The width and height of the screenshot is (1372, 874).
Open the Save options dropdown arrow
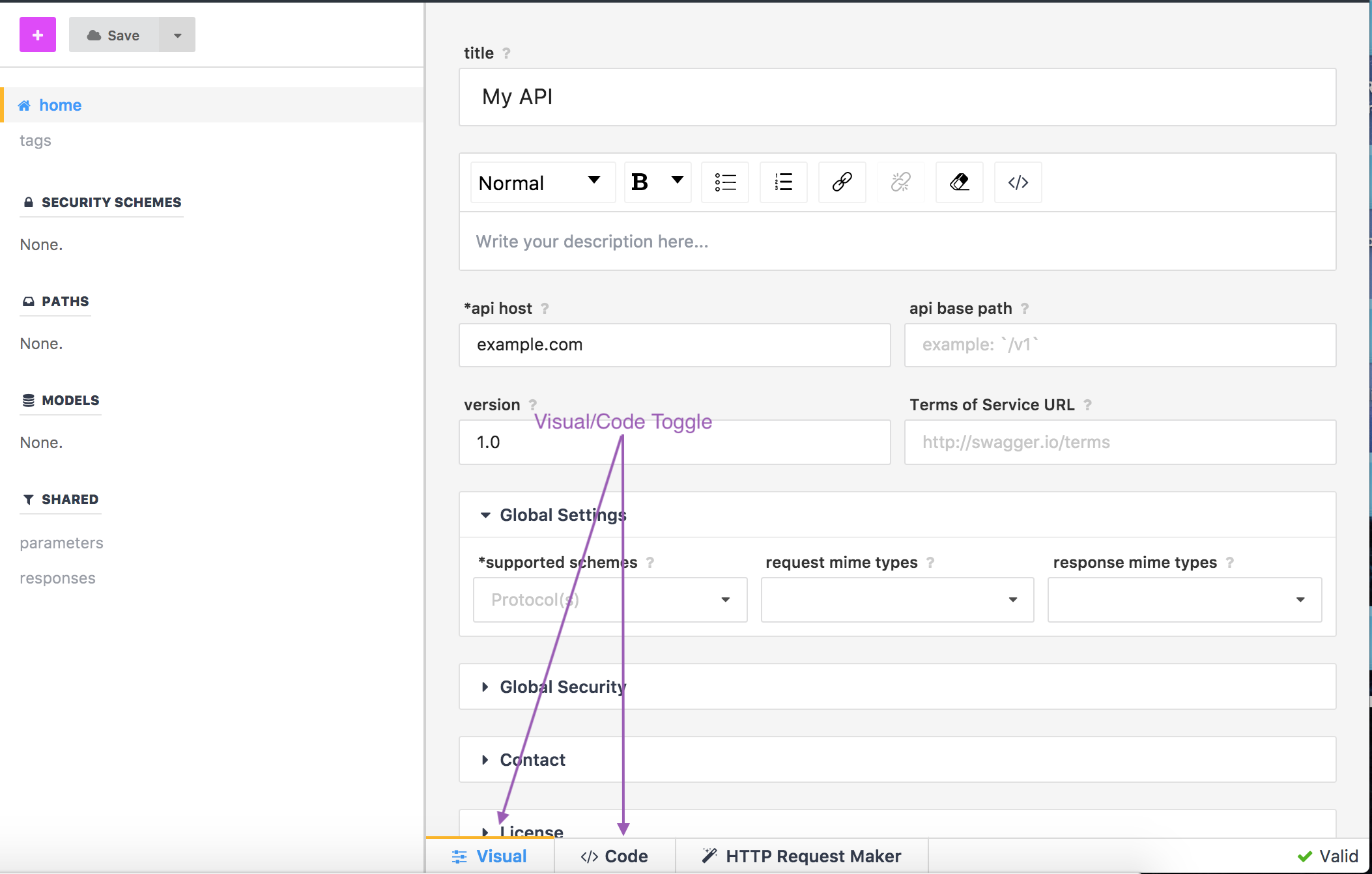pos(177,35)
